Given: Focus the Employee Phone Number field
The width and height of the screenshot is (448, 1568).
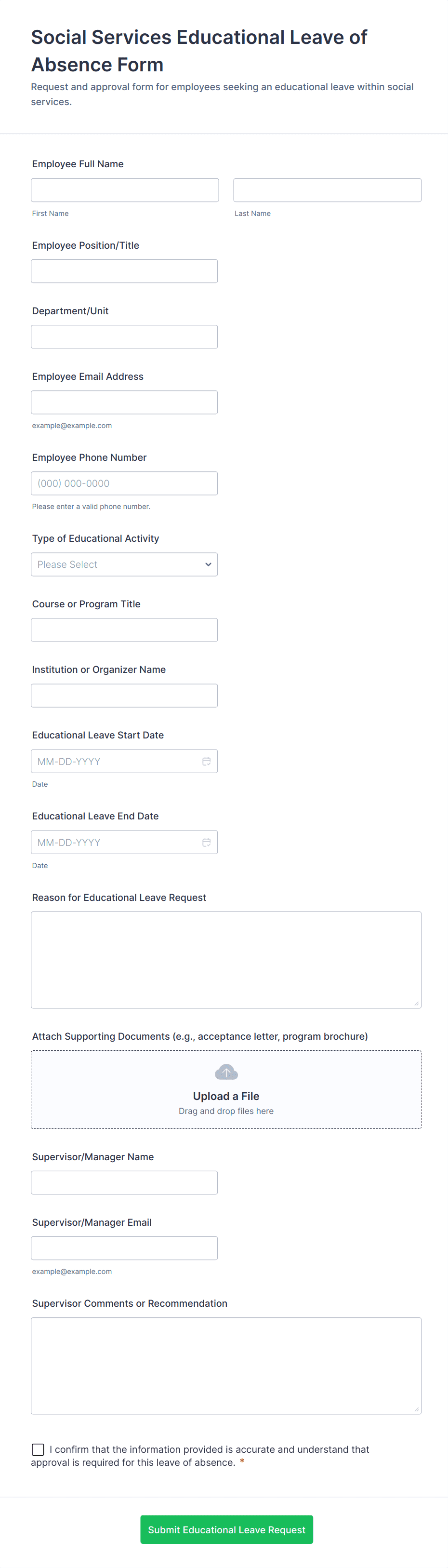Looking at the screenshot, I should click(x=124, y=483).
